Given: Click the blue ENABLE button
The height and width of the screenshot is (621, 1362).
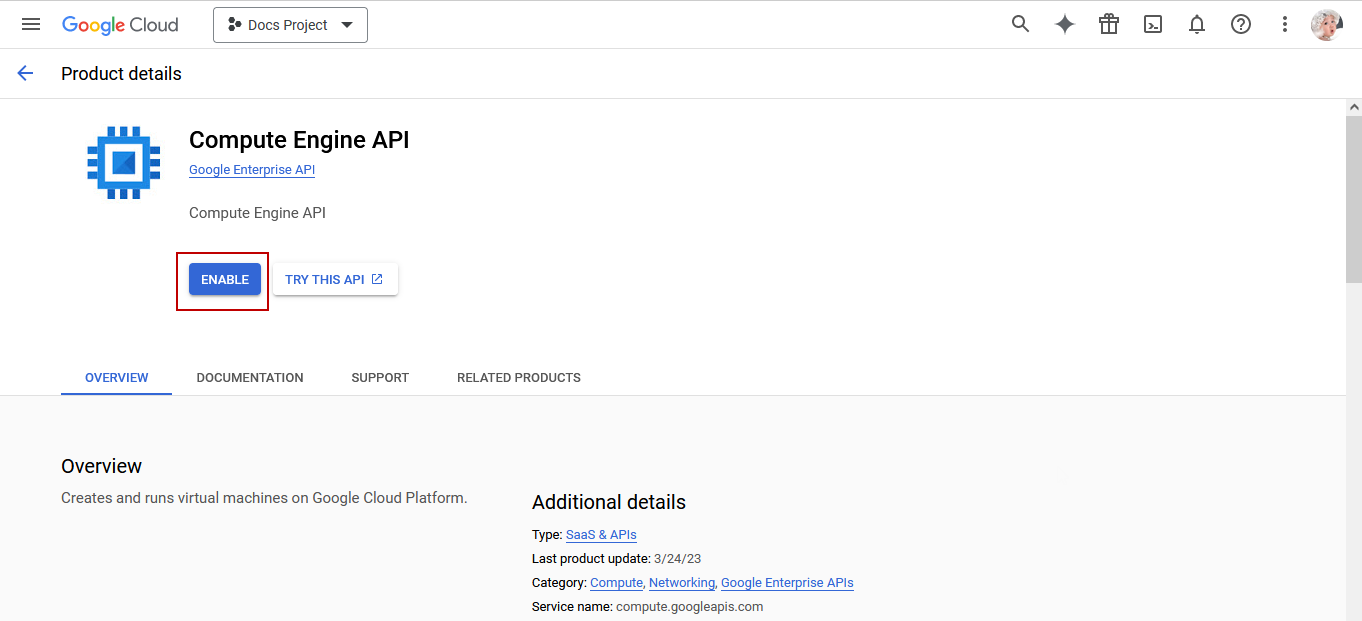Looking at the screenshot, I should [x=225, y=279].
